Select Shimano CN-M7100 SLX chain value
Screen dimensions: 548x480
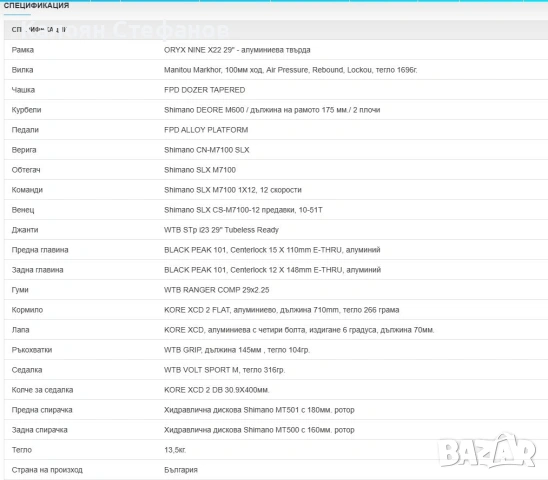(207, 150)
